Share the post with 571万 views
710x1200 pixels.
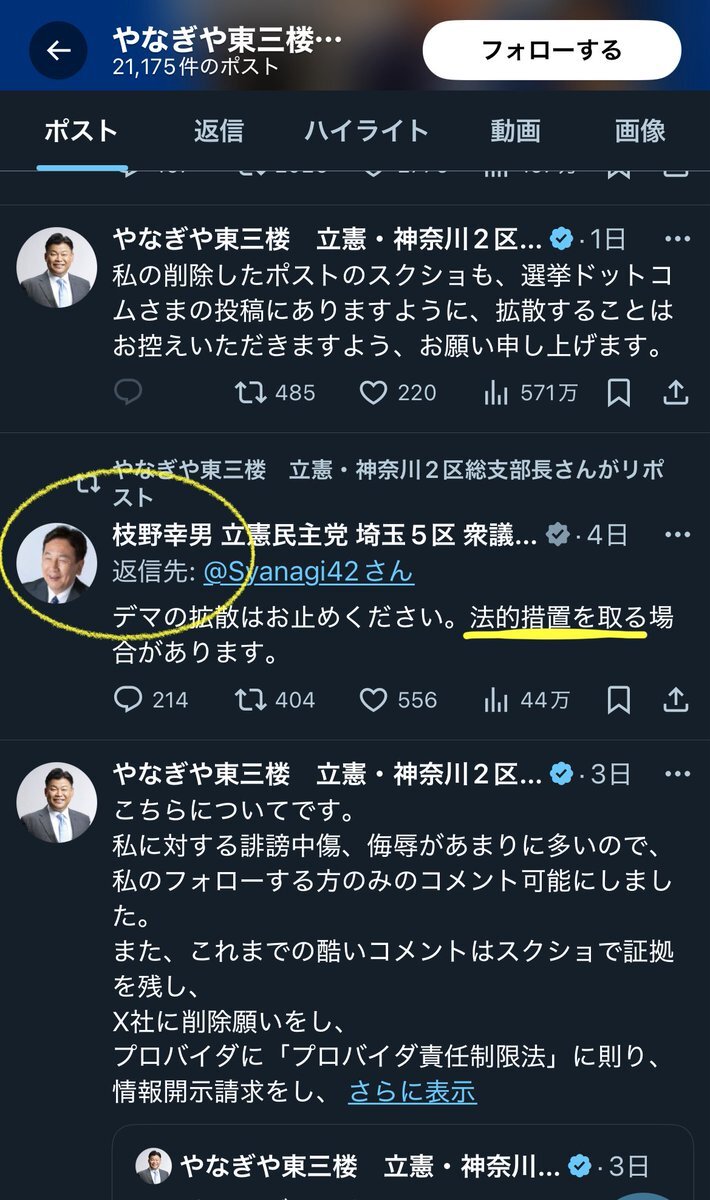point(676,393)
